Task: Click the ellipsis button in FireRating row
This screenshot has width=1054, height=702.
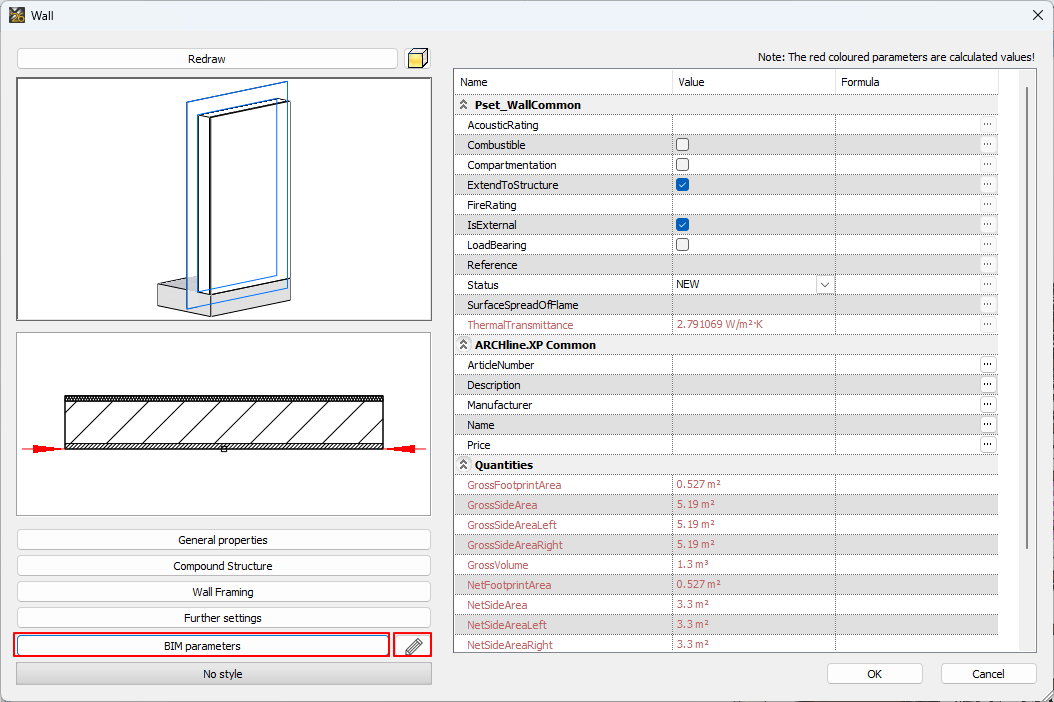Action: coord(987,205)
